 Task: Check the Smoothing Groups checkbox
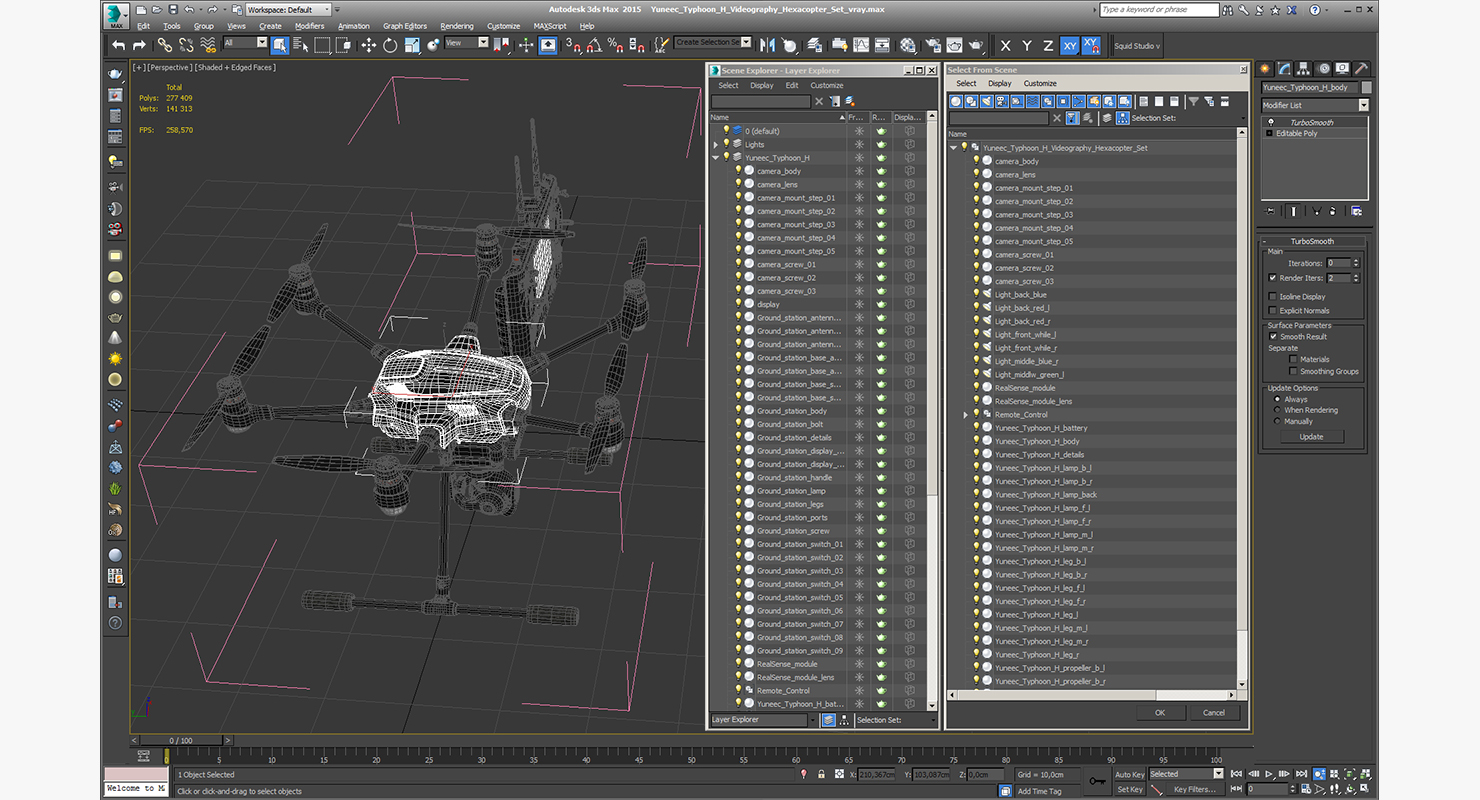click(1293, 371)
